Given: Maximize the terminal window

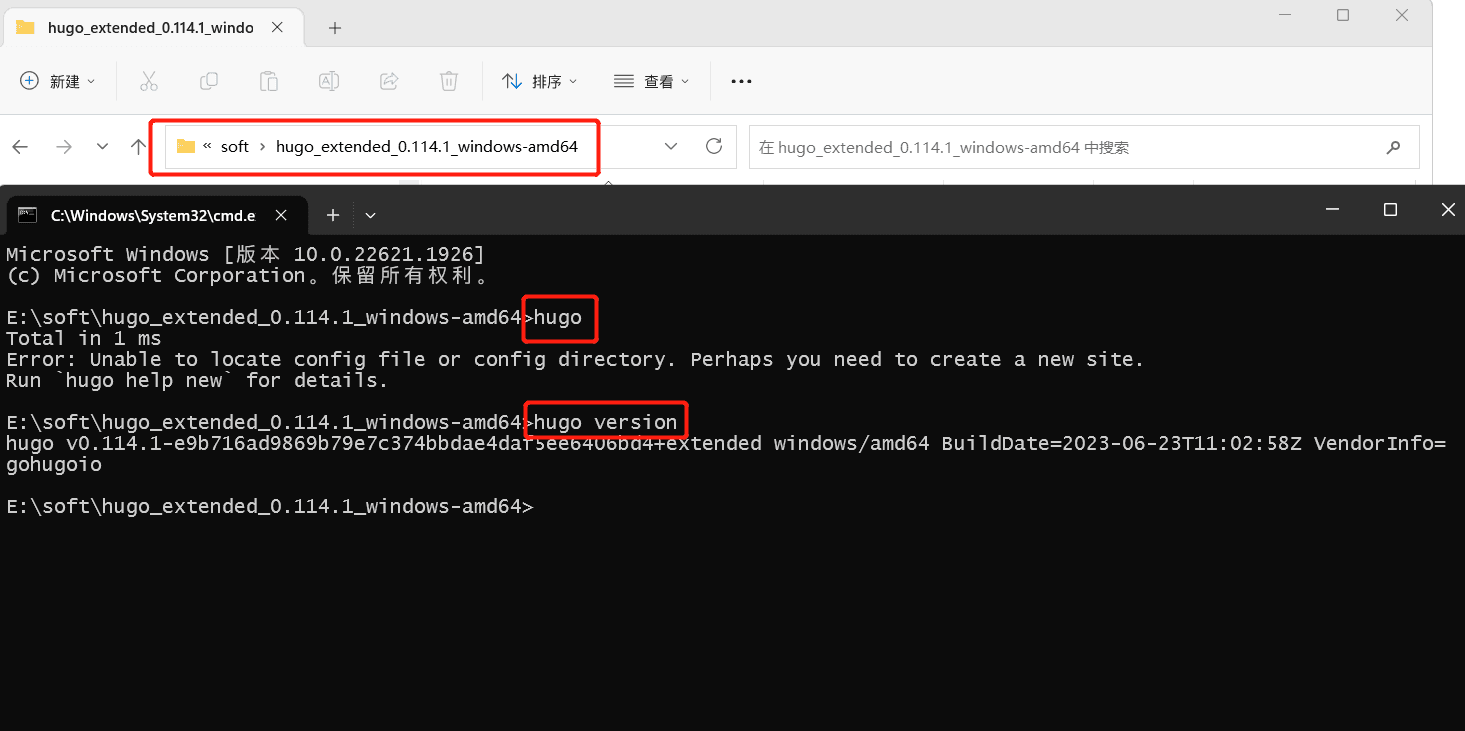Looking at the screenshot, I should (1390, 209).
